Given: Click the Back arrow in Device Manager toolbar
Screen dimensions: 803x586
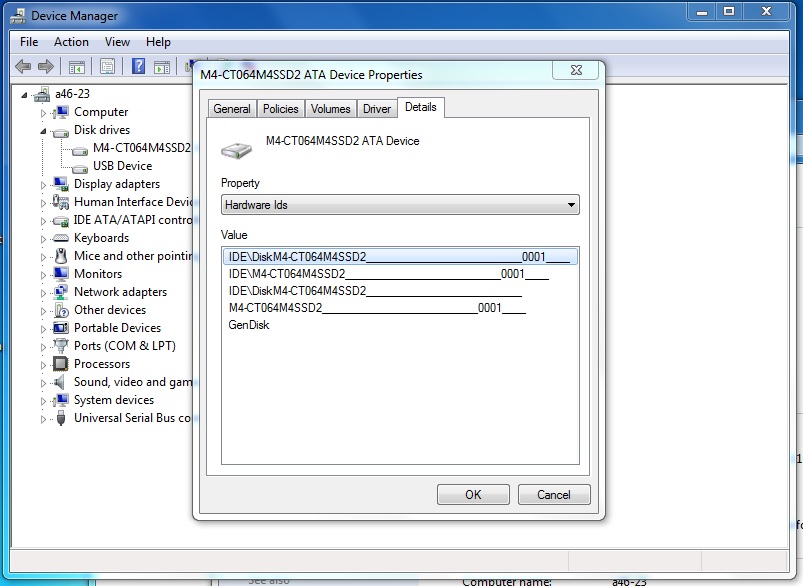Looking at the screenshot, I should click(x=23, y=66).
